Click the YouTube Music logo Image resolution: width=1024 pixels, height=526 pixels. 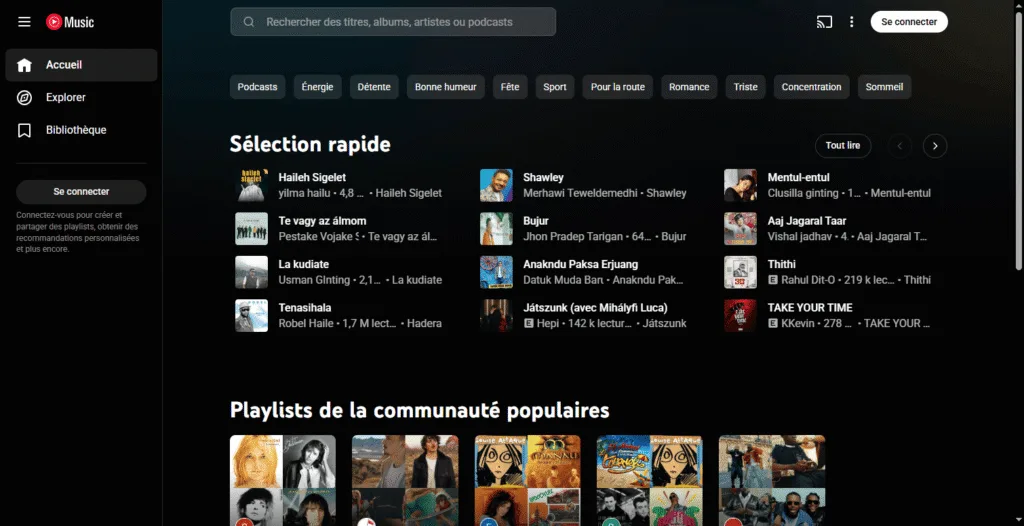click(x=70, y=22)
